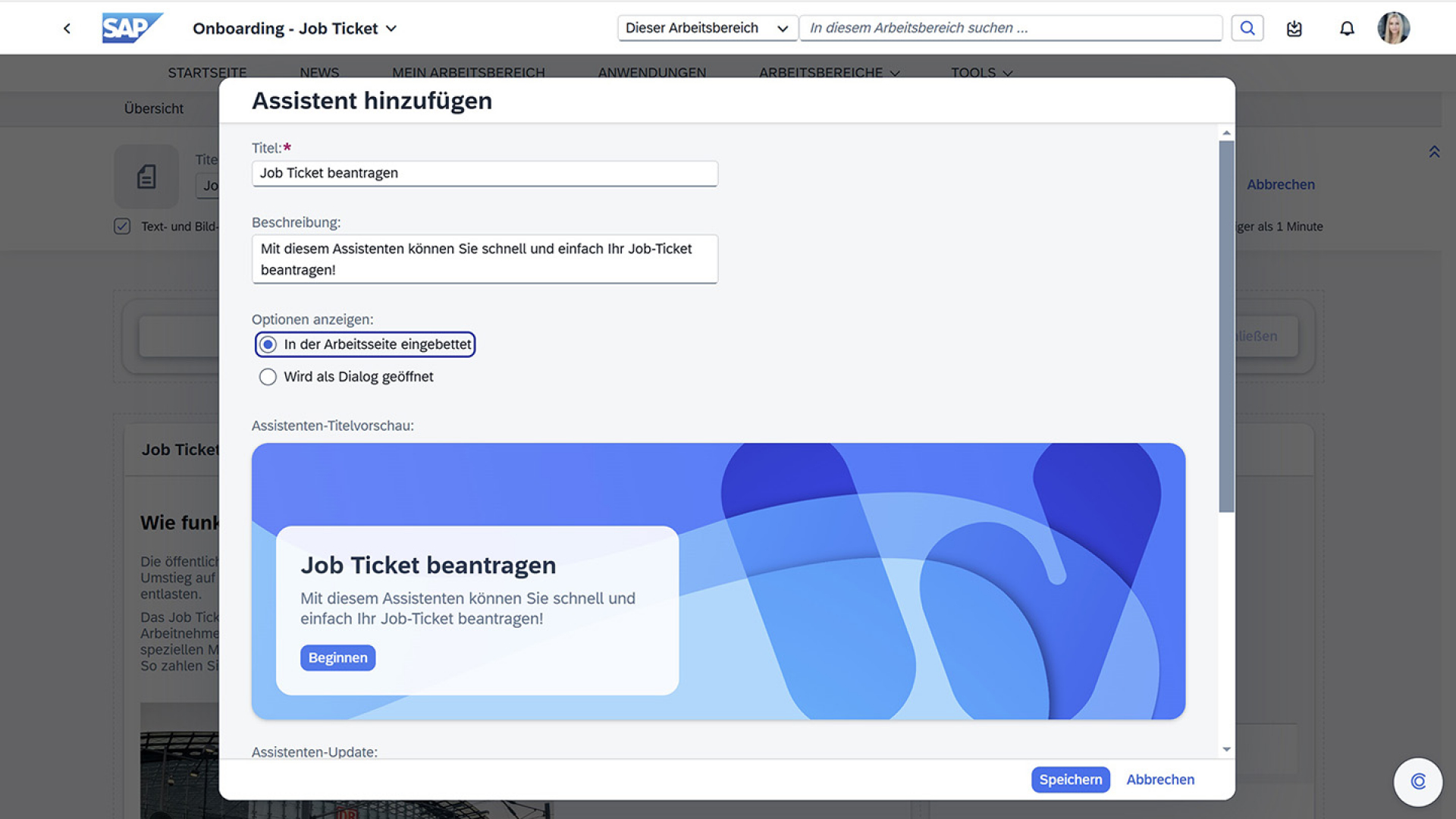1456x819 pixels.
Task: Click the back arrow in the header
Action: (67, 29)
